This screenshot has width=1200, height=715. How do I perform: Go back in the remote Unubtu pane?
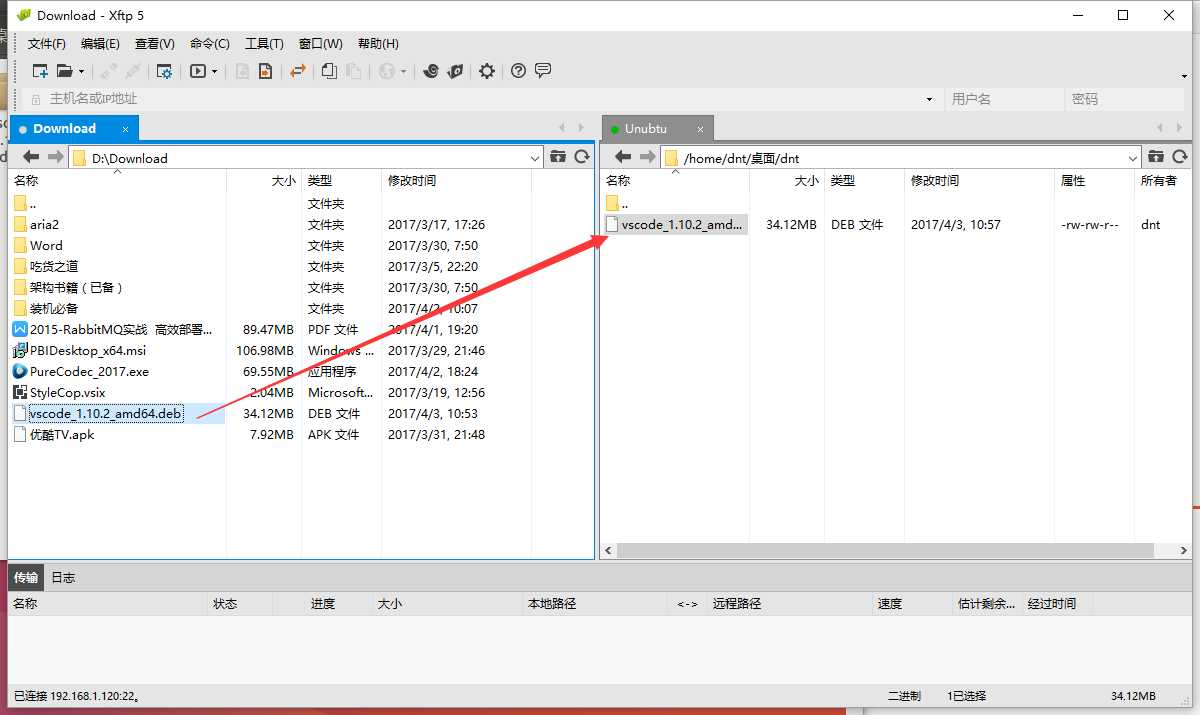pos(623,157)
